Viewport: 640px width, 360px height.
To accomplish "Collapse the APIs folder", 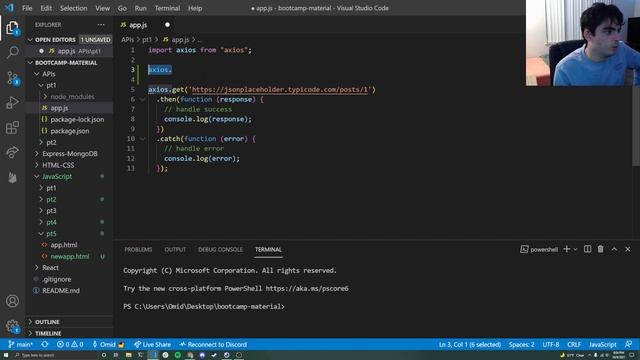I will point(48,74).
